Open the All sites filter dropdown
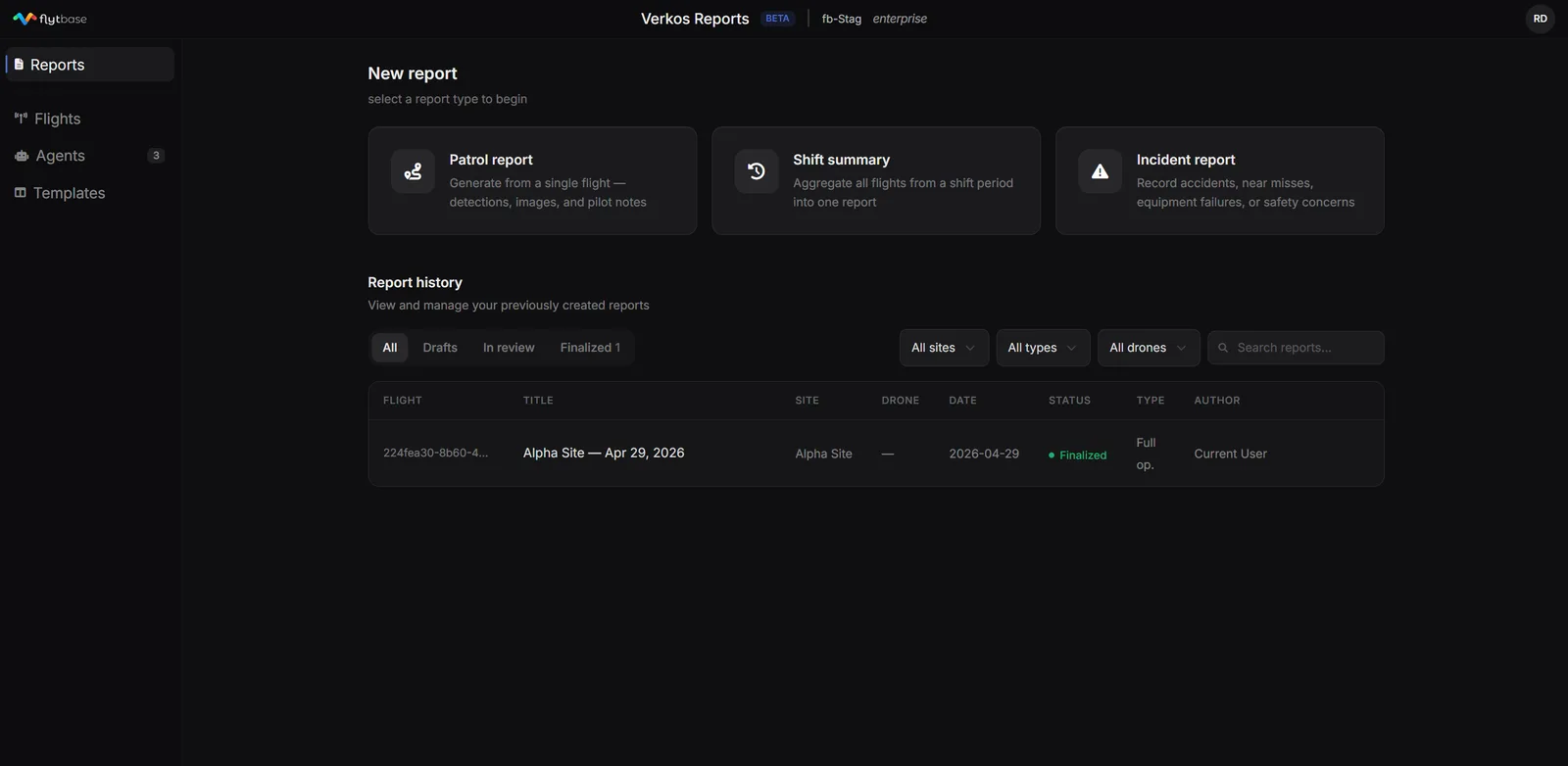The width and height of the screenshot is (1568, 766). (x=944, y=348)
